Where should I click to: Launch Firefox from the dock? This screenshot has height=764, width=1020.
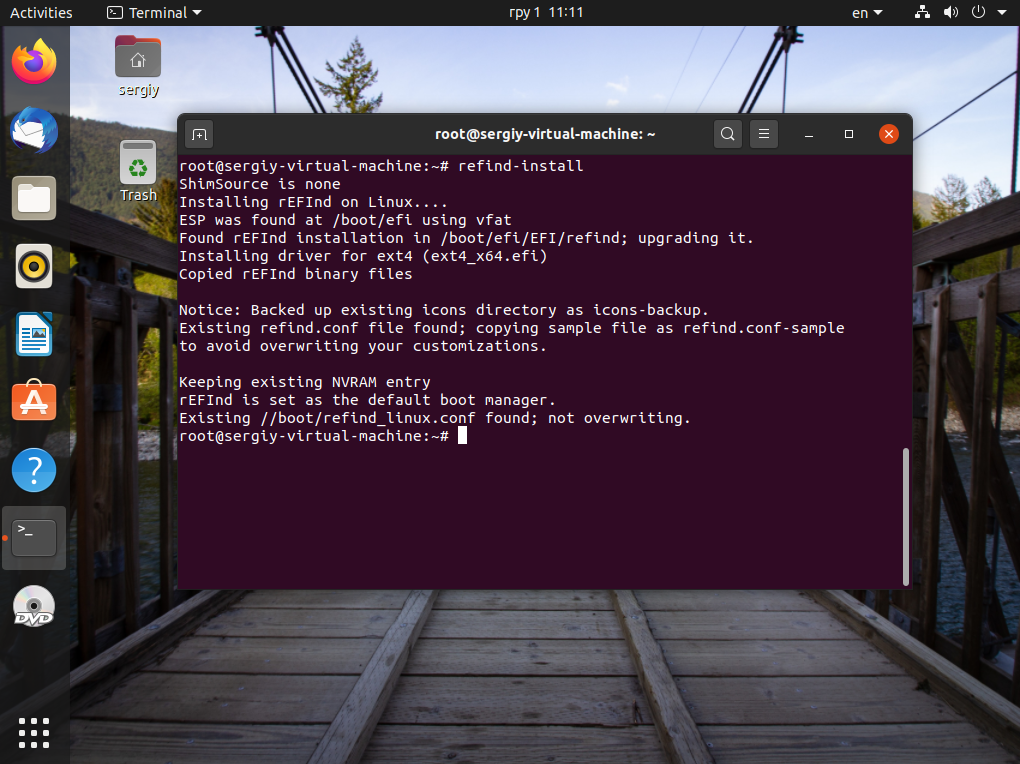coord(34,62)
